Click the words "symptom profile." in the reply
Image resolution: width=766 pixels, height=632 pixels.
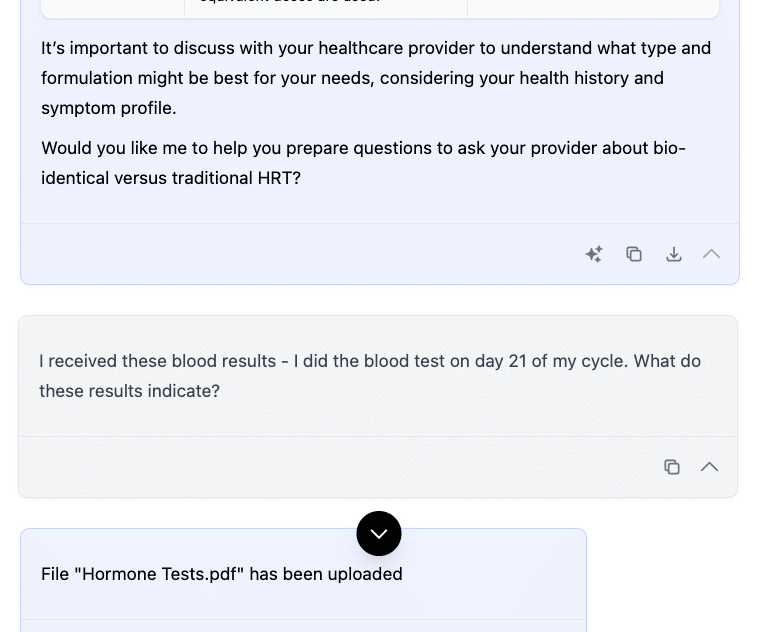[109, 107]
